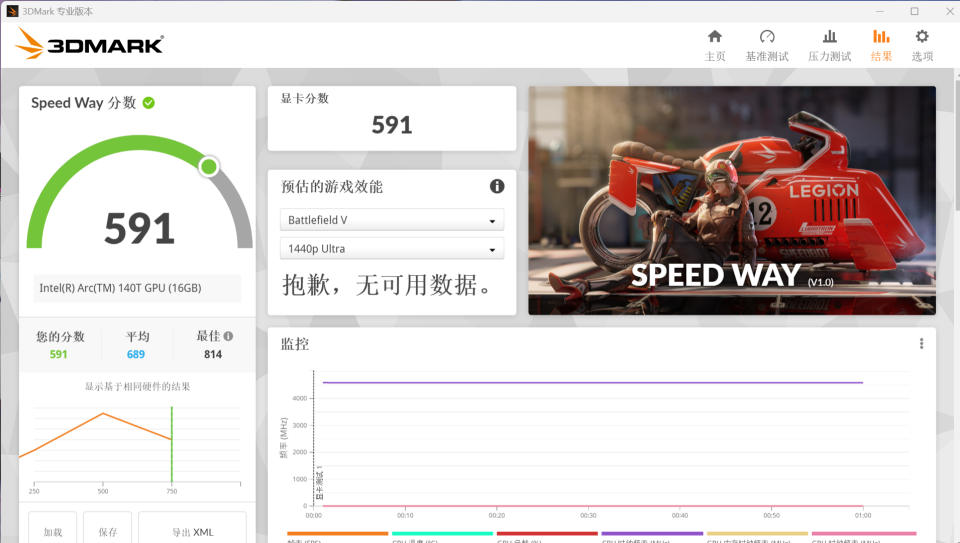Click the yellow memory clock legend bar

click(757, 534)
